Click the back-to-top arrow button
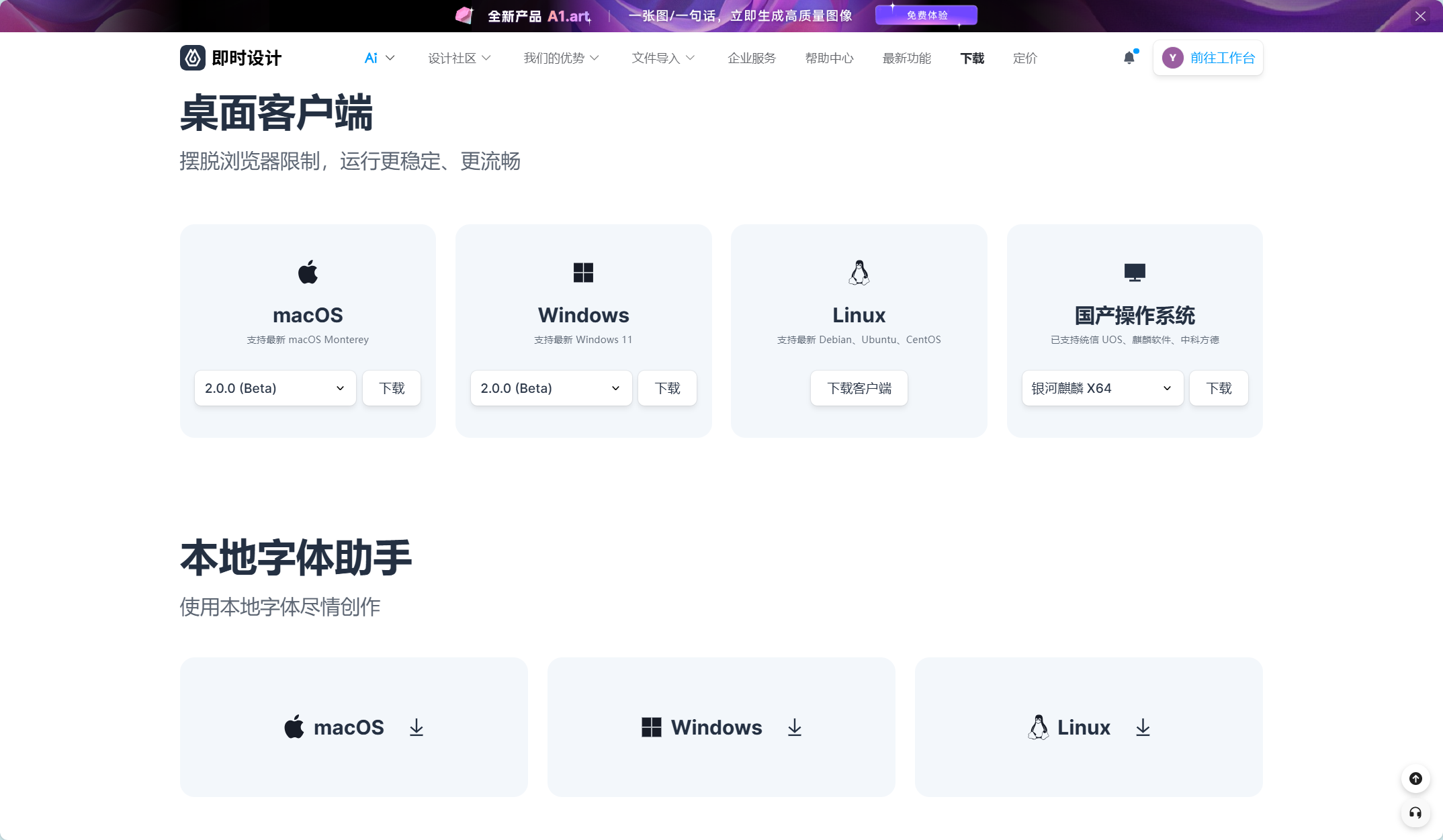This screenshot has width=1443, height=840. pyautogui.click(x=1415, y=778)
